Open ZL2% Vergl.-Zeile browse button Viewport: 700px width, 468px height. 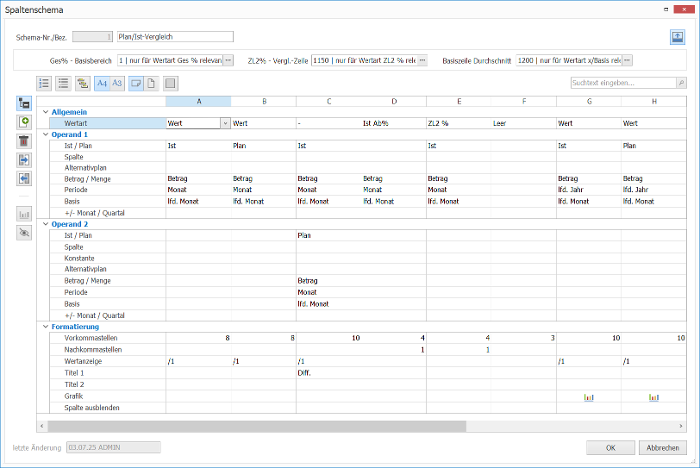pos(422,60)
